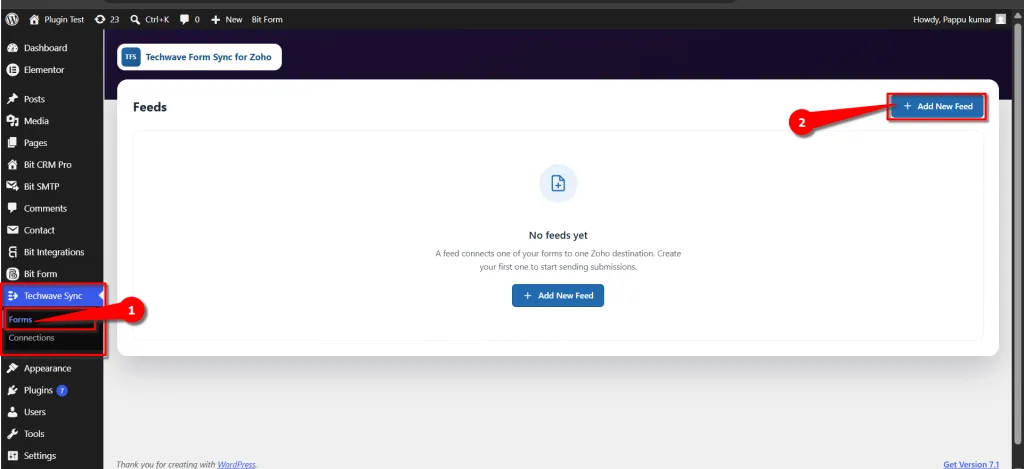Viewport: 1024px width, 469px height.
Task: Click the Posts menu label
Action: point(35,99)
